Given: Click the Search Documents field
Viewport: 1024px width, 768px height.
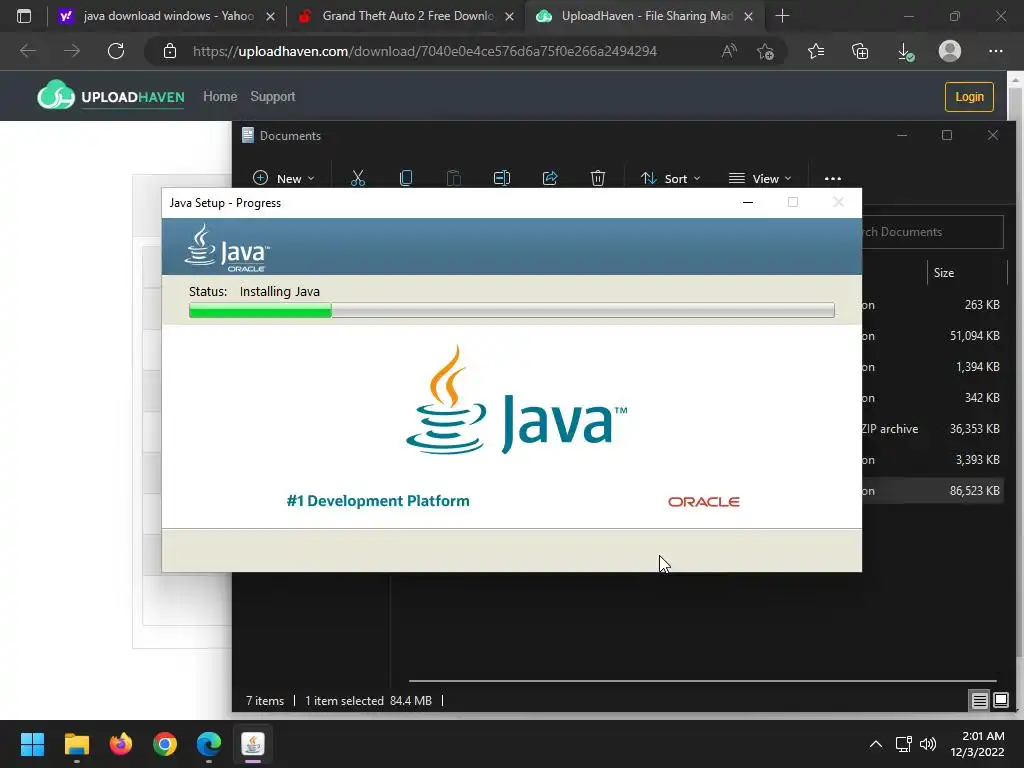Looking at the screenshot, I should click(x=933, y=232).
